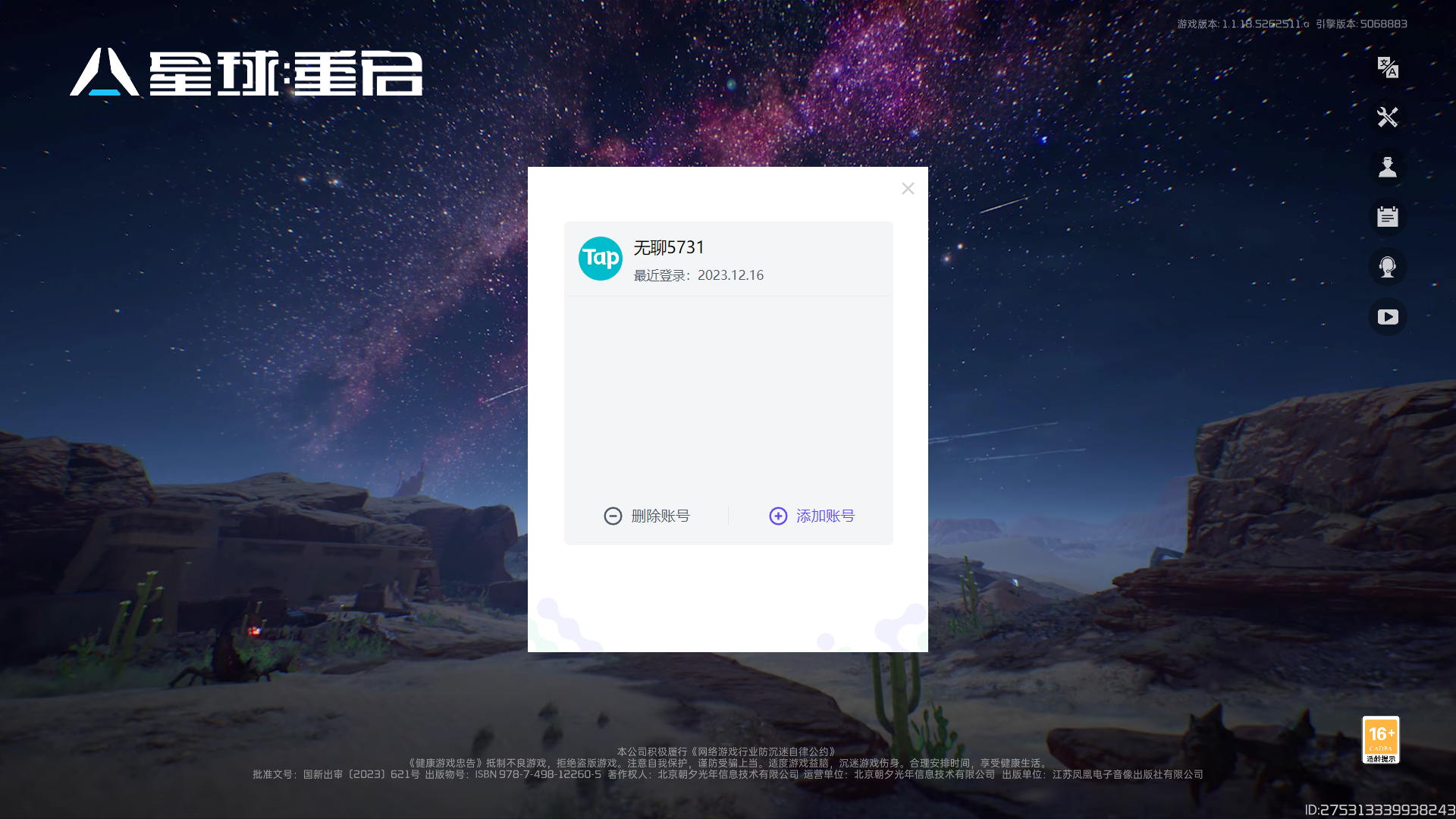Click the last login date 2023.12.16

[730, 275]
